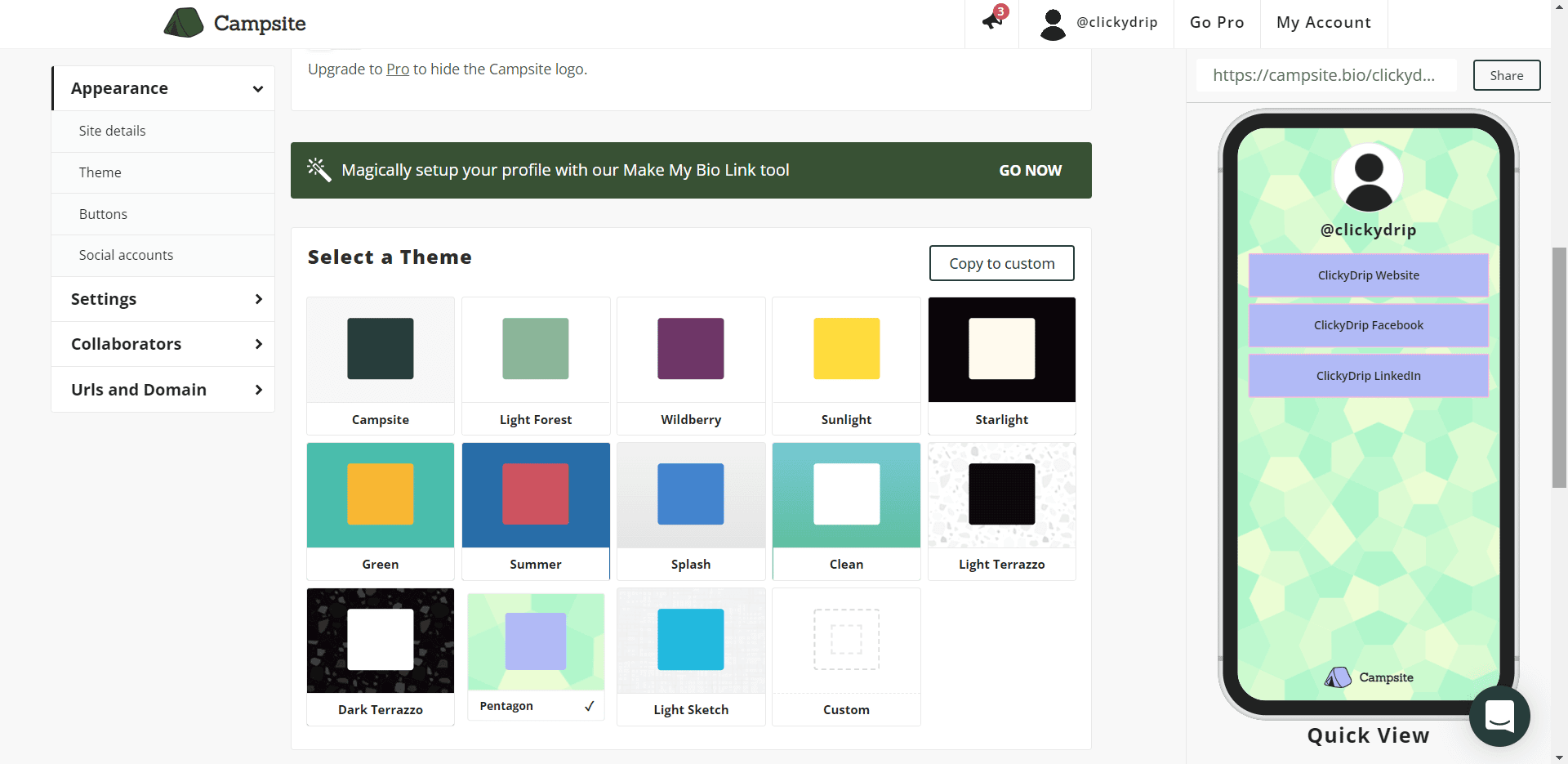Click the Copy to custom button
This screenshot has width=1568, height=764.
1001,263
